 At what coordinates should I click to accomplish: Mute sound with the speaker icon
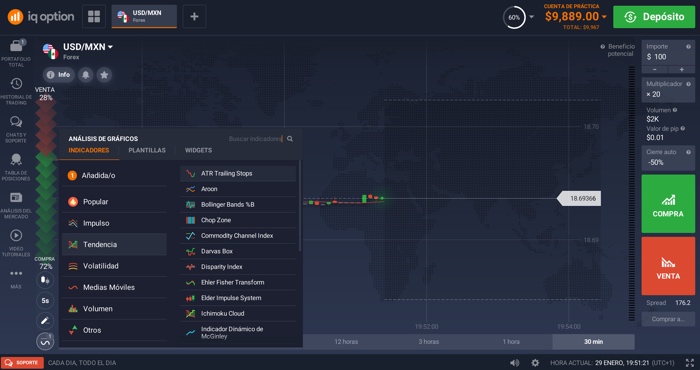[x=515, y=363]
